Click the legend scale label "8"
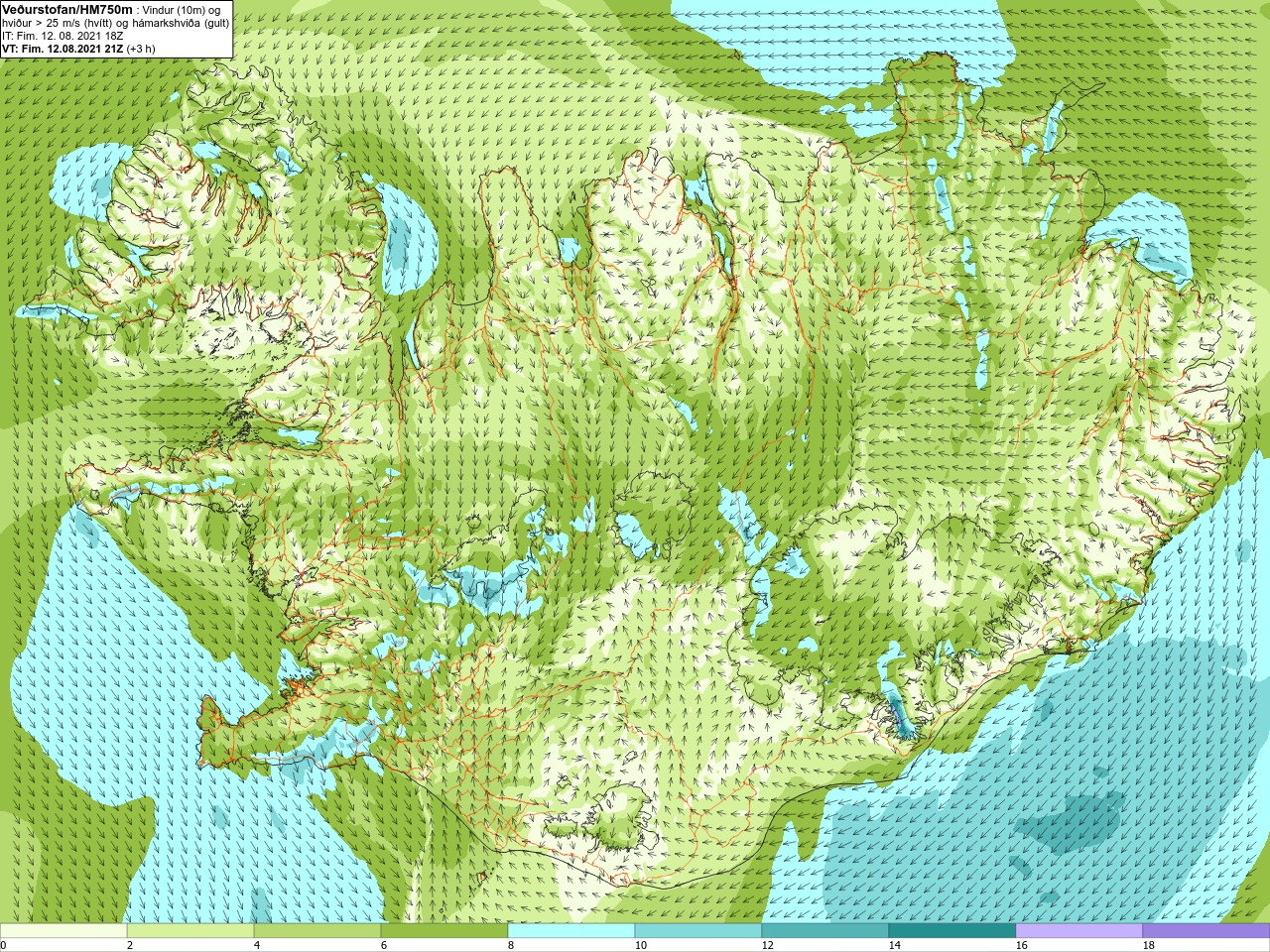Screen dimensions: 1270x952 coord(511,946)
